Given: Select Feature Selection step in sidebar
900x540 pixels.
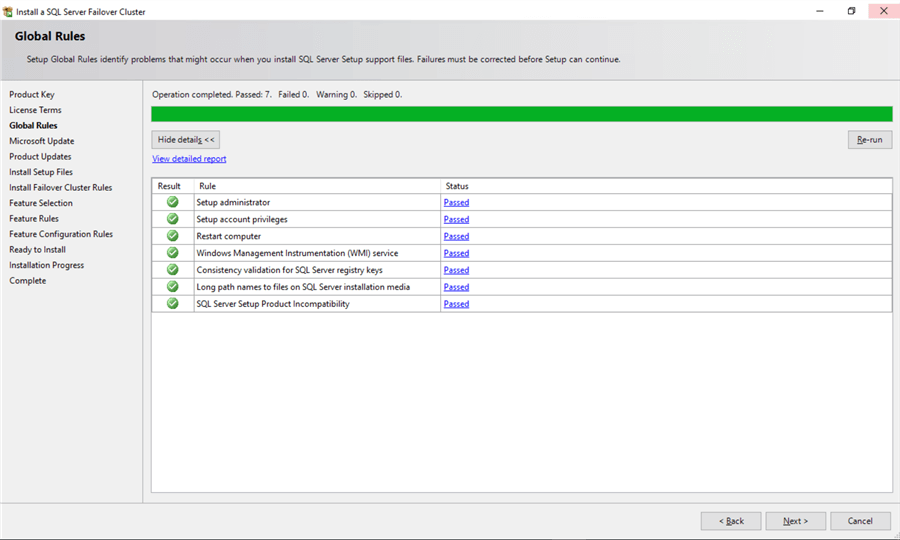Looking at the screenshot, I should point(41,203).
